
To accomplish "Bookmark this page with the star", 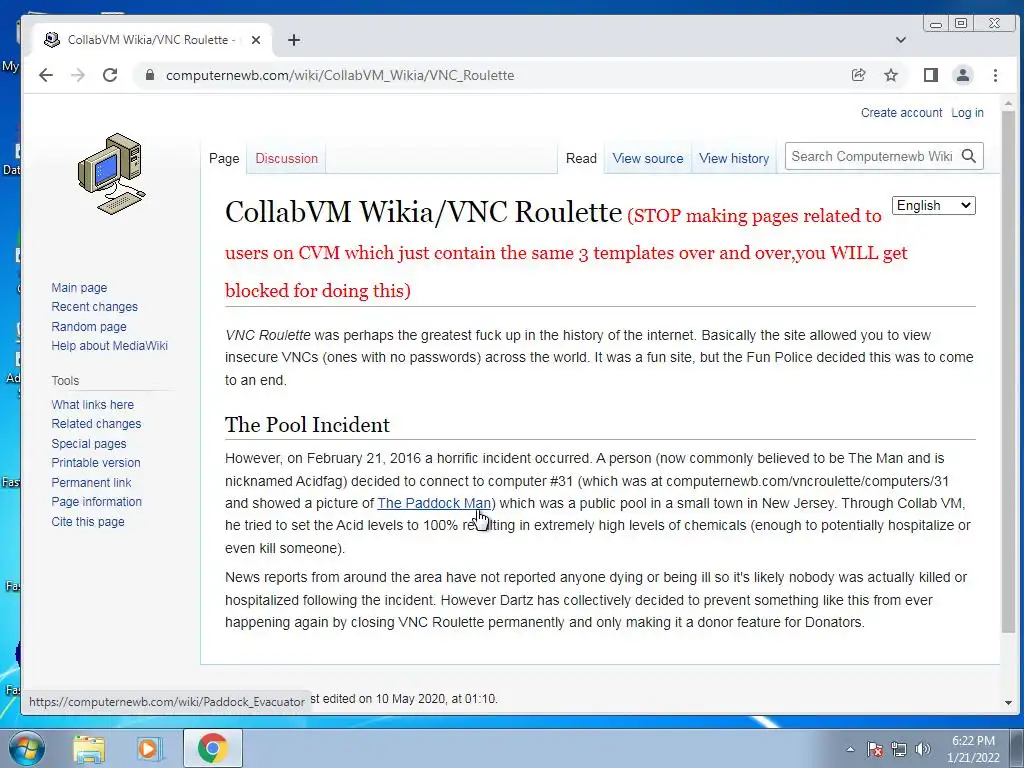I will (x=891, y=75).
